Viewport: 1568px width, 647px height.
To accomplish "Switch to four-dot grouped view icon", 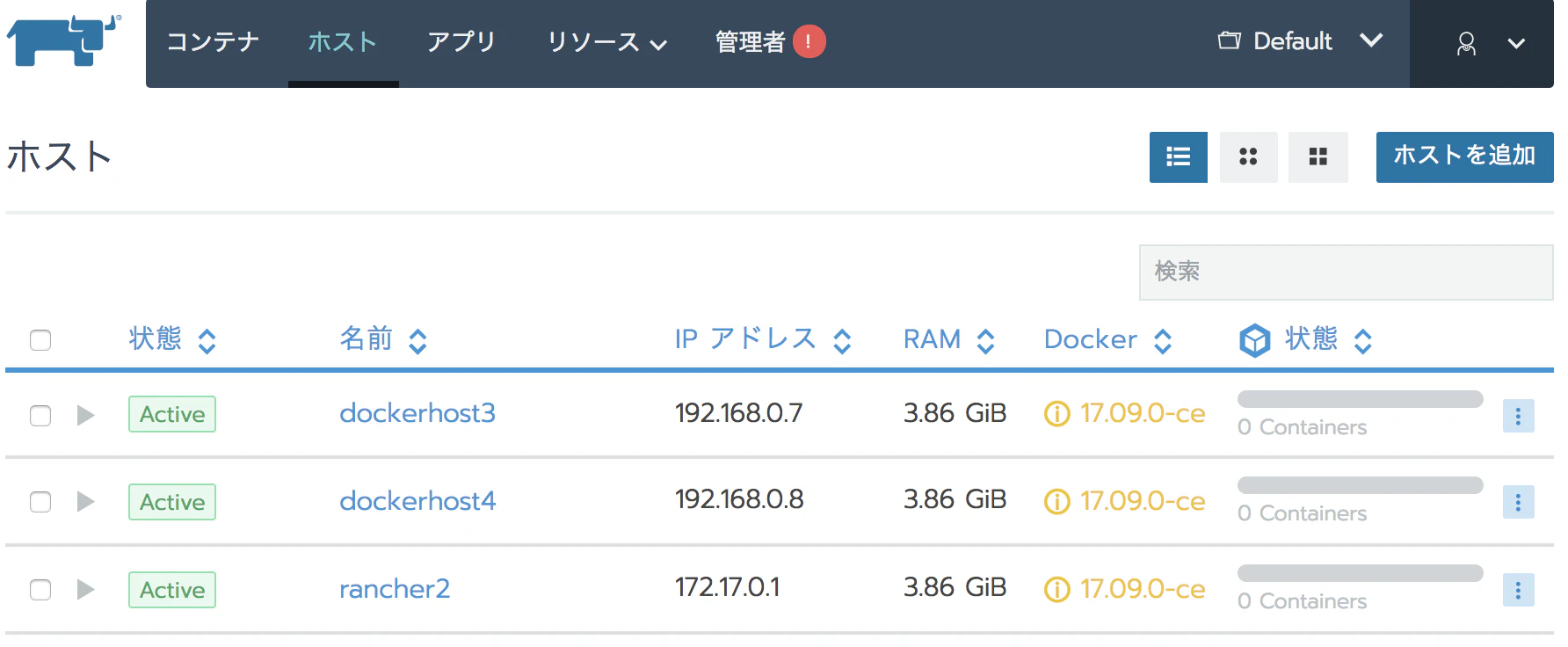I will (1248, 157).
